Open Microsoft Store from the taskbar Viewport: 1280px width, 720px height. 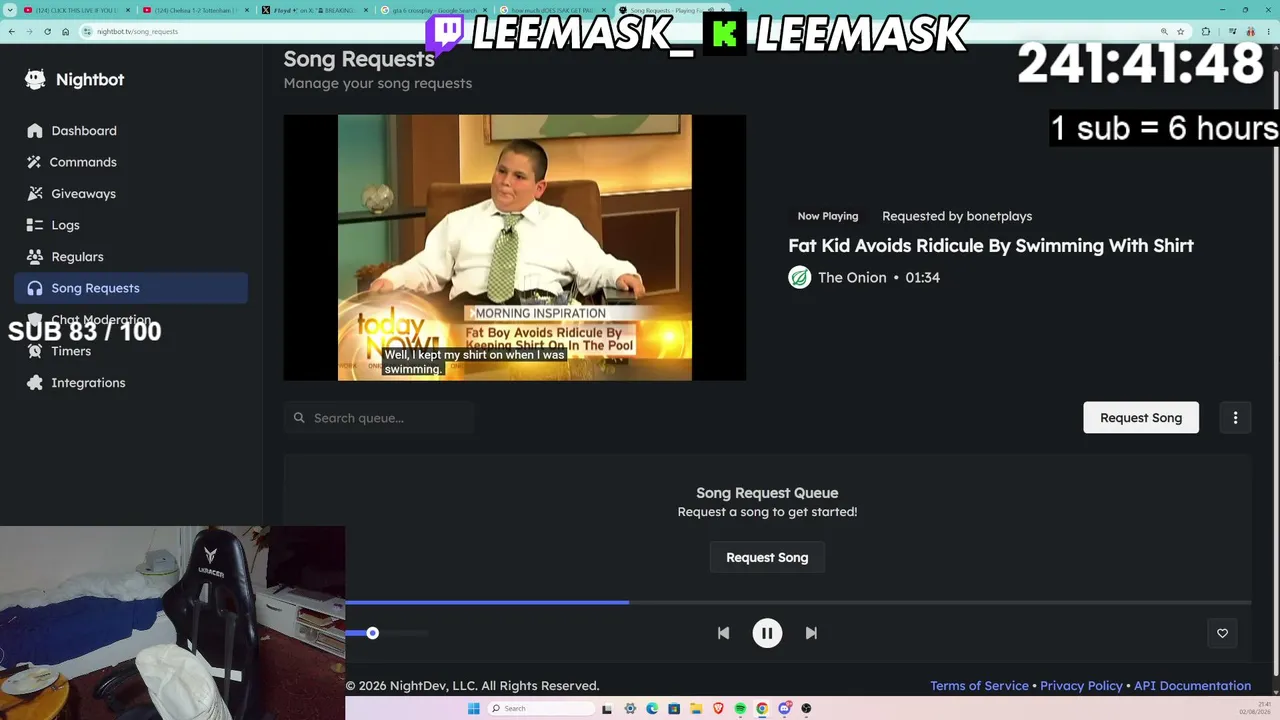[x=674, y=709]
